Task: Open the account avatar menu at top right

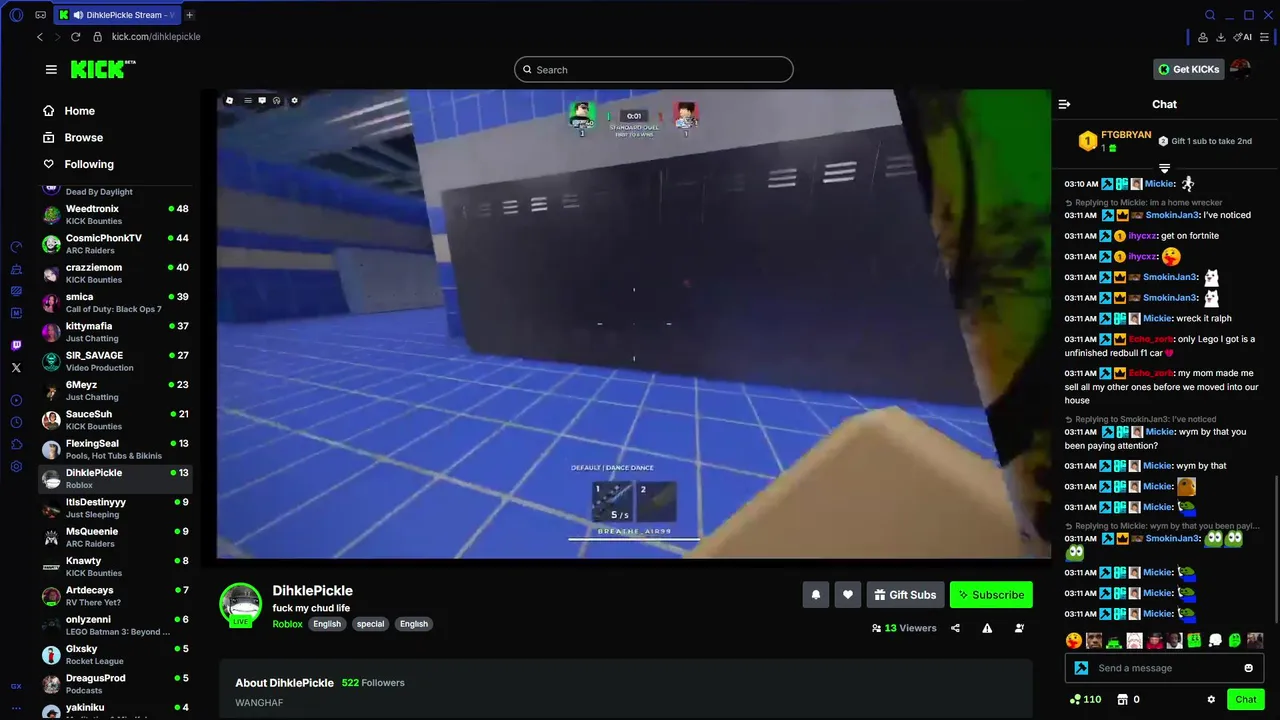Action: (x=1240, y=69)
